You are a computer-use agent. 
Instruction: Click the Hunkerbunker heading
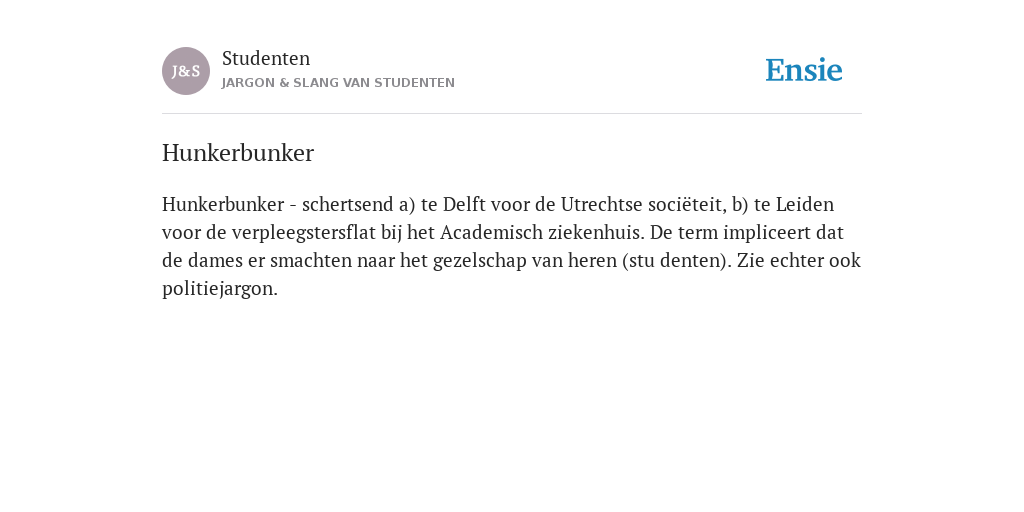pyautogui.click(x=238, y=153)
